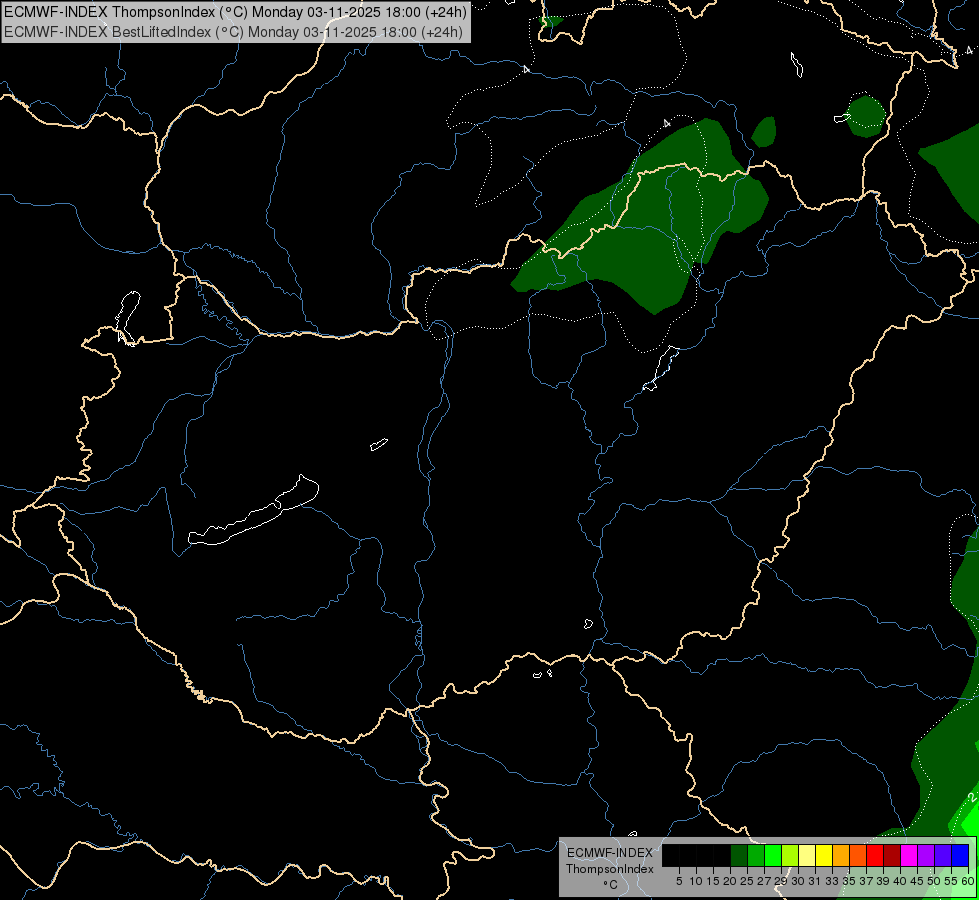Image resolution: width=979 pixels, height=900 pixels.
Task: Select the yellow 31-33 legend swatch
Action: point(824,855)
